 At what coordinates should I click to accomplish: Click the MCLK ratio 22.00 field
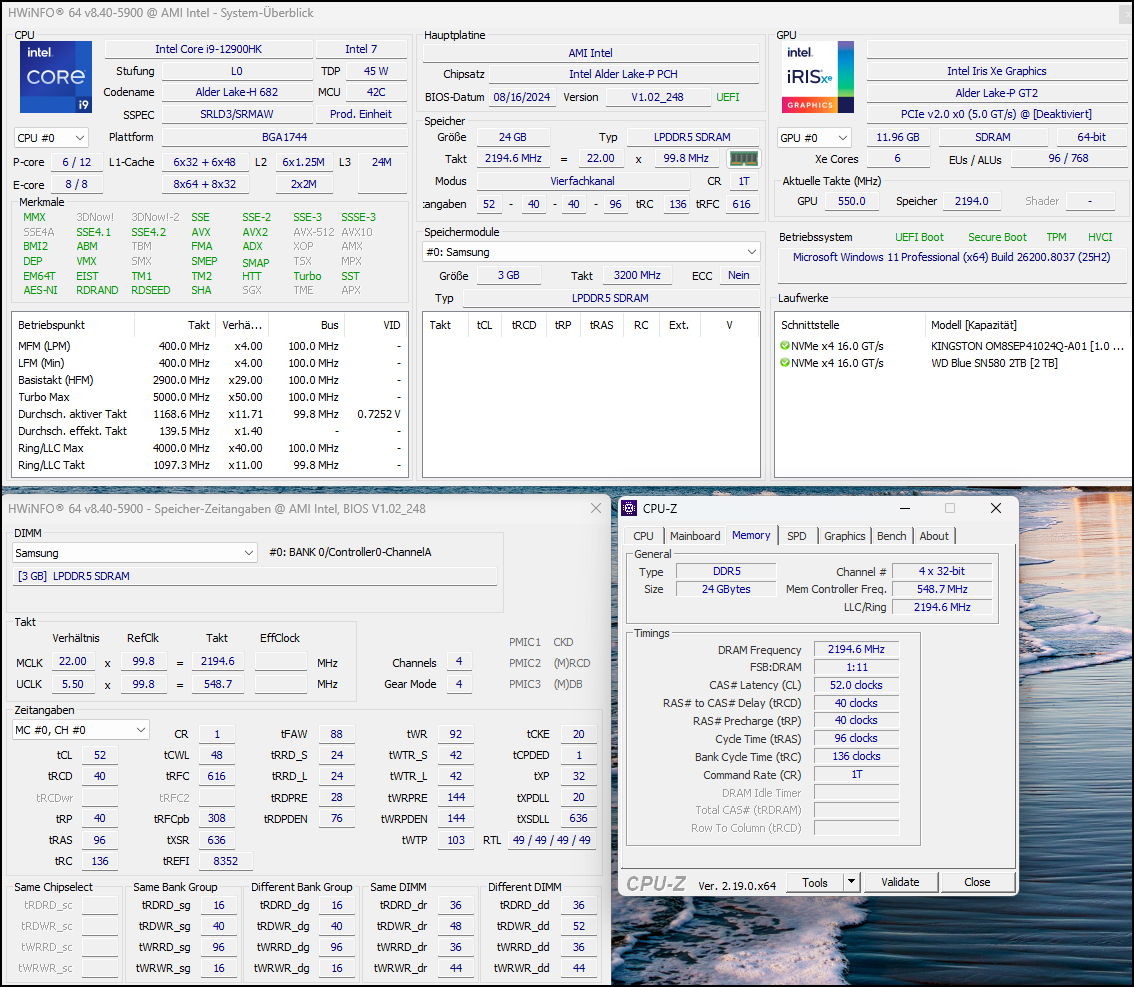point(72,662)
